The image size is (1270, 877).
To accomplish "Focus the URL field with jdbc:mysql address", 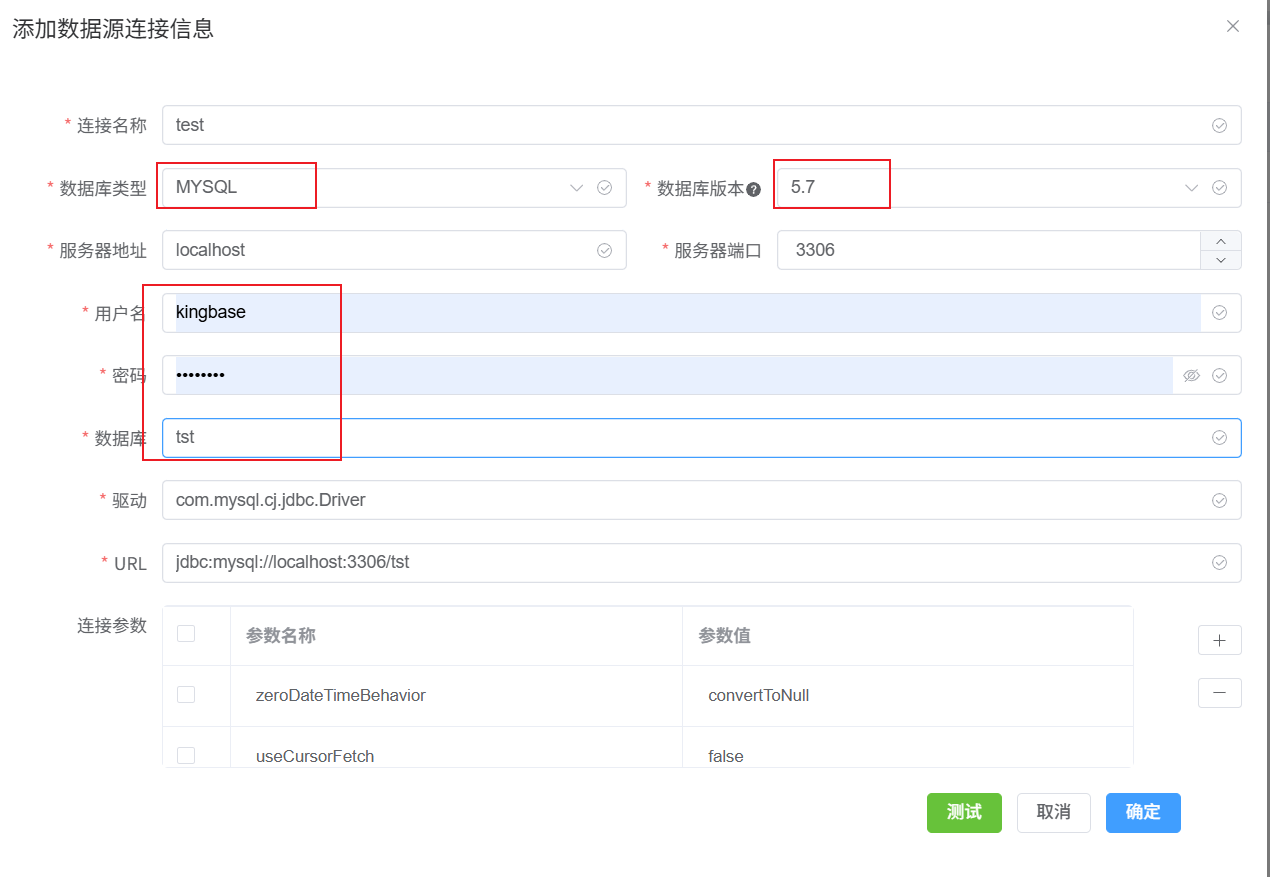I will click(702, 562).
